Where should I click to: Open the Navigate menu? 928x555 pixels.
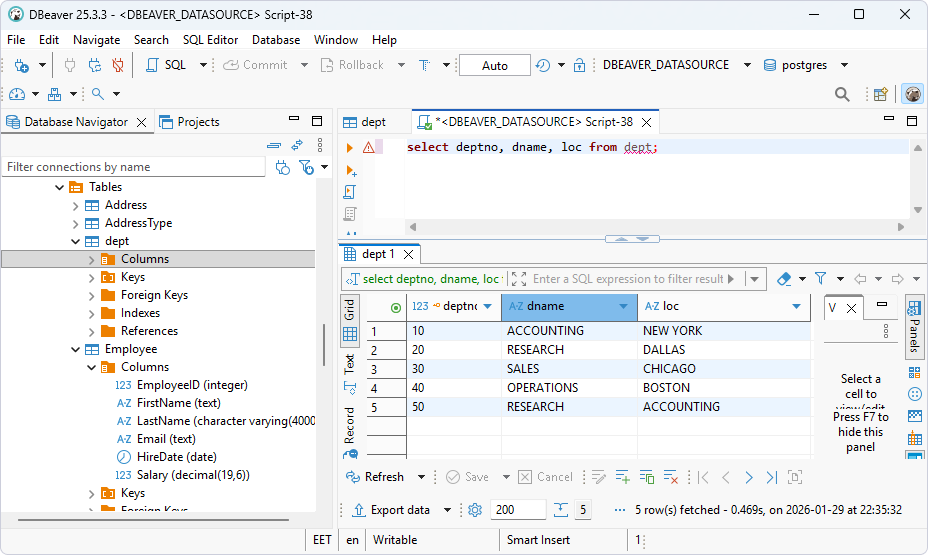coord(96,40)
